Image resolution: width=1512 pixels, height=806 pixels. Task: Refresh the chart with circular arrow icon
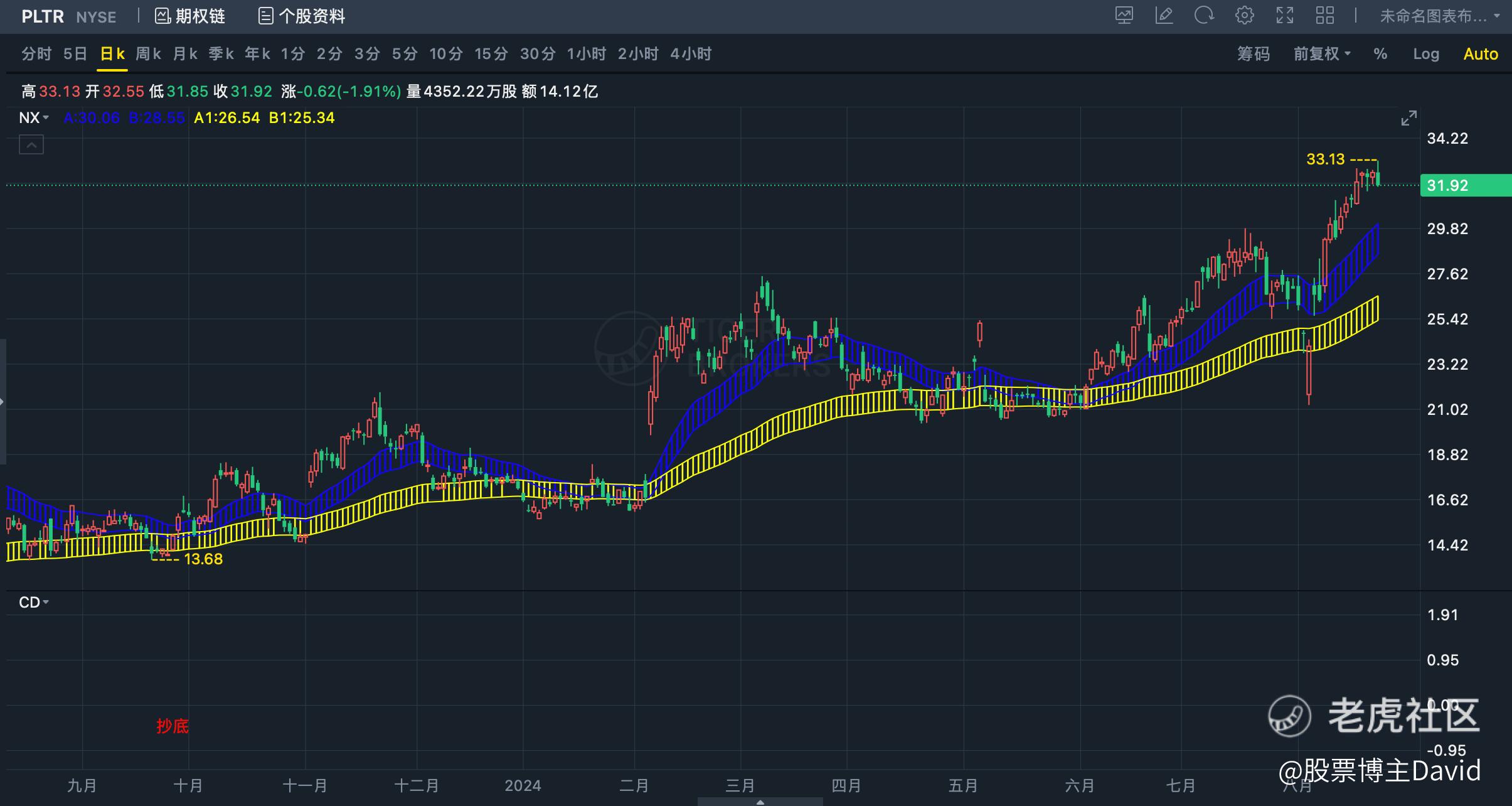pos(1204,16)
